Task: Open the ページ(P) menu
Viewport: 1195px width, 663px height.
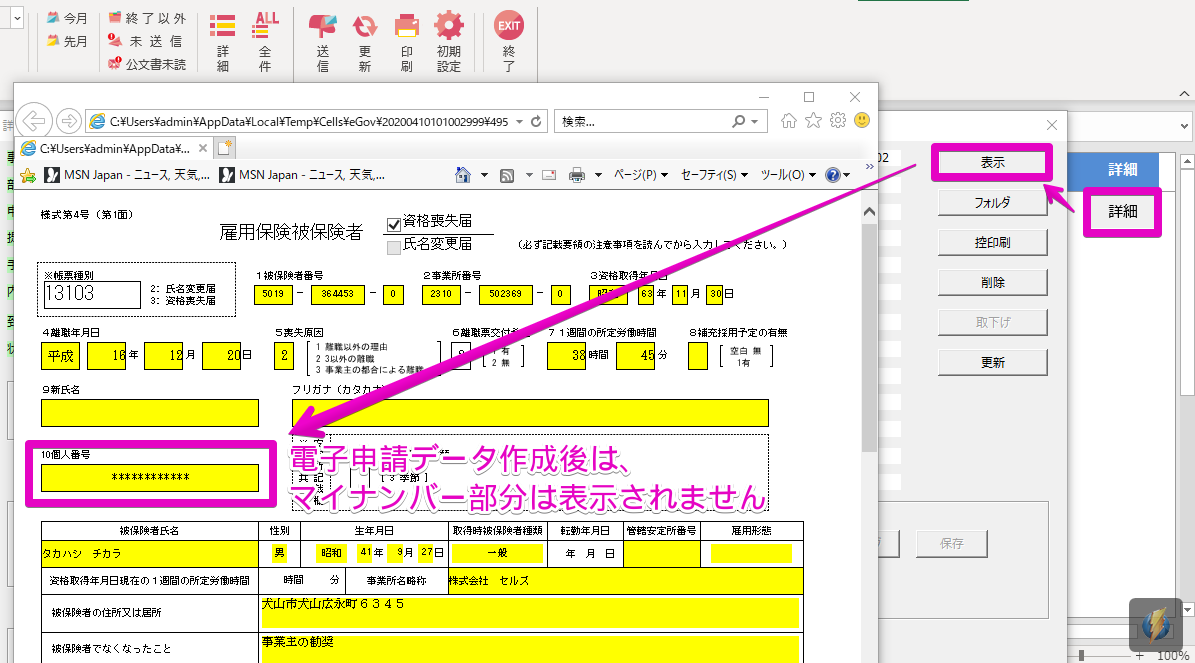Action: 640,175
